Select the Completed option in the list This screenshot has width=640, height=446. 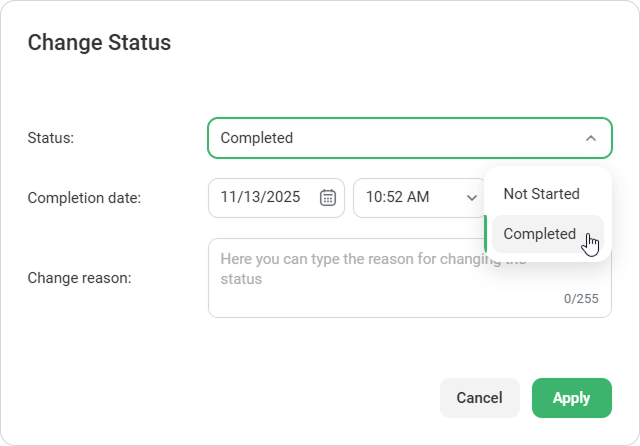(540, 234)
